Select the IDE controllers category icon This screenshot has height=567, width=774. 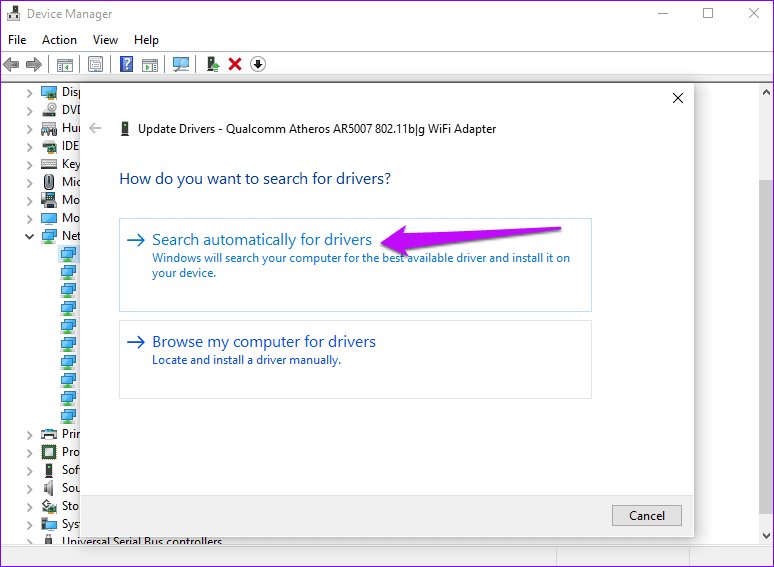(x=49, y=147)
